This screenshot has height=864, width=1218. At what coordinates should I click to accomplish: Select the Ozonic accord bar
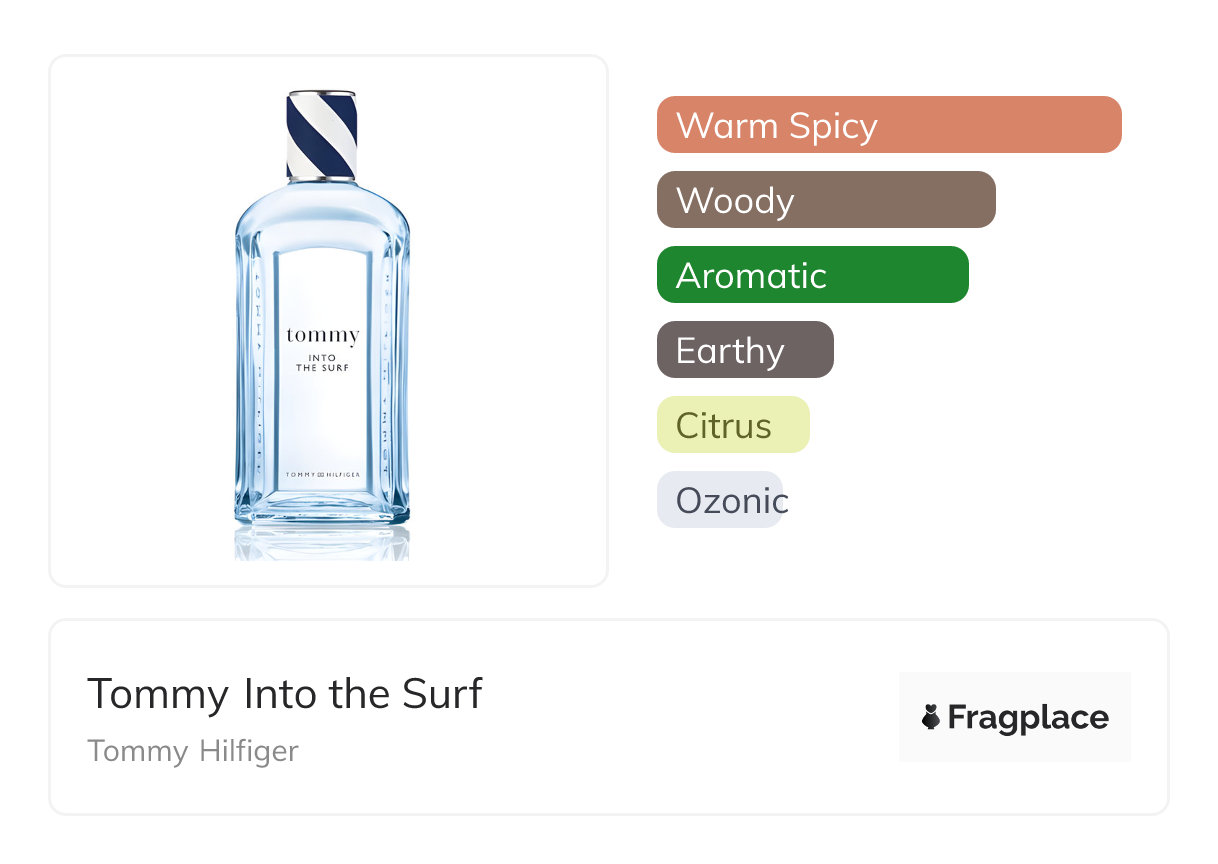[720, 500]
